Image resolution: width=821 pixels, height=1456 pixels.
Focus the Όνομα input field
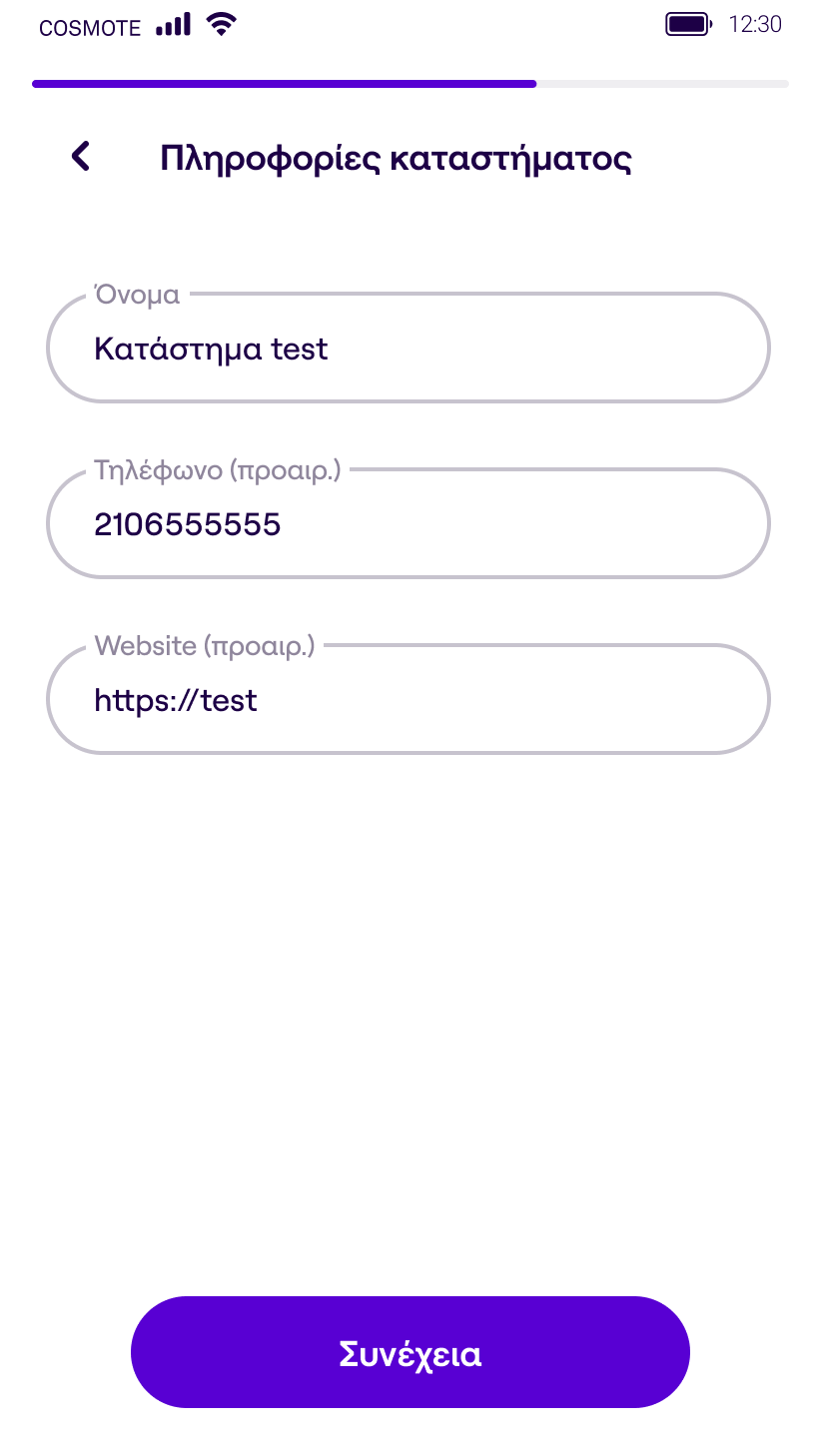click(x=409, y=348)
